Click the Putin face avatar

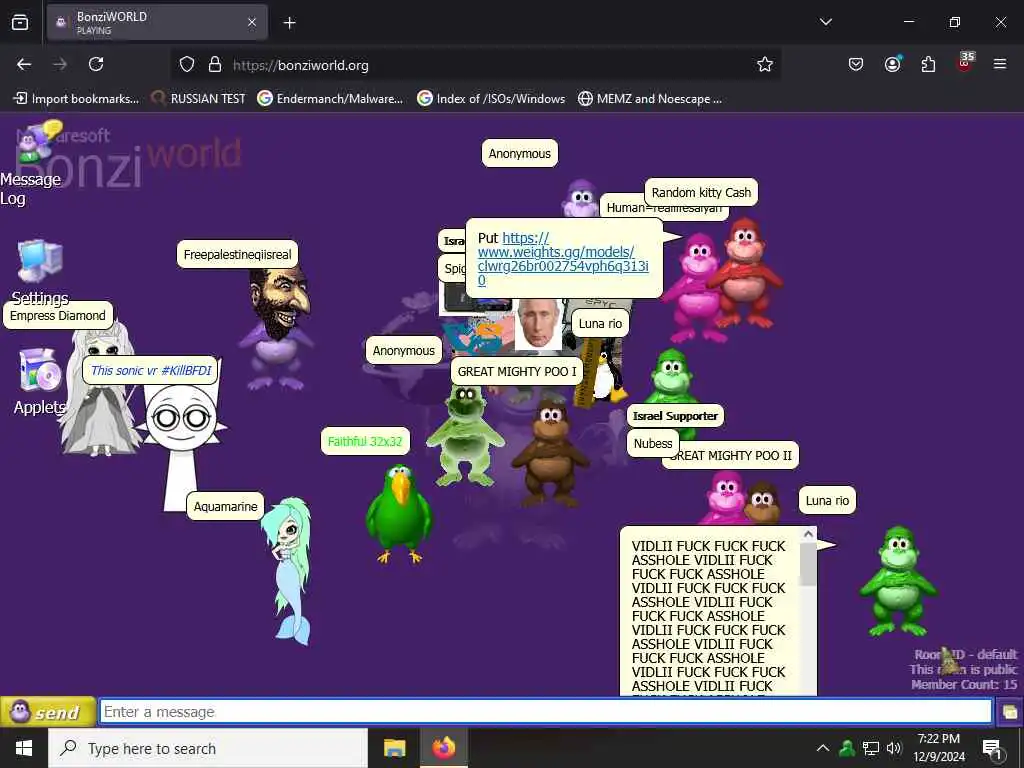pyautogui.click(x=537, y=323)
